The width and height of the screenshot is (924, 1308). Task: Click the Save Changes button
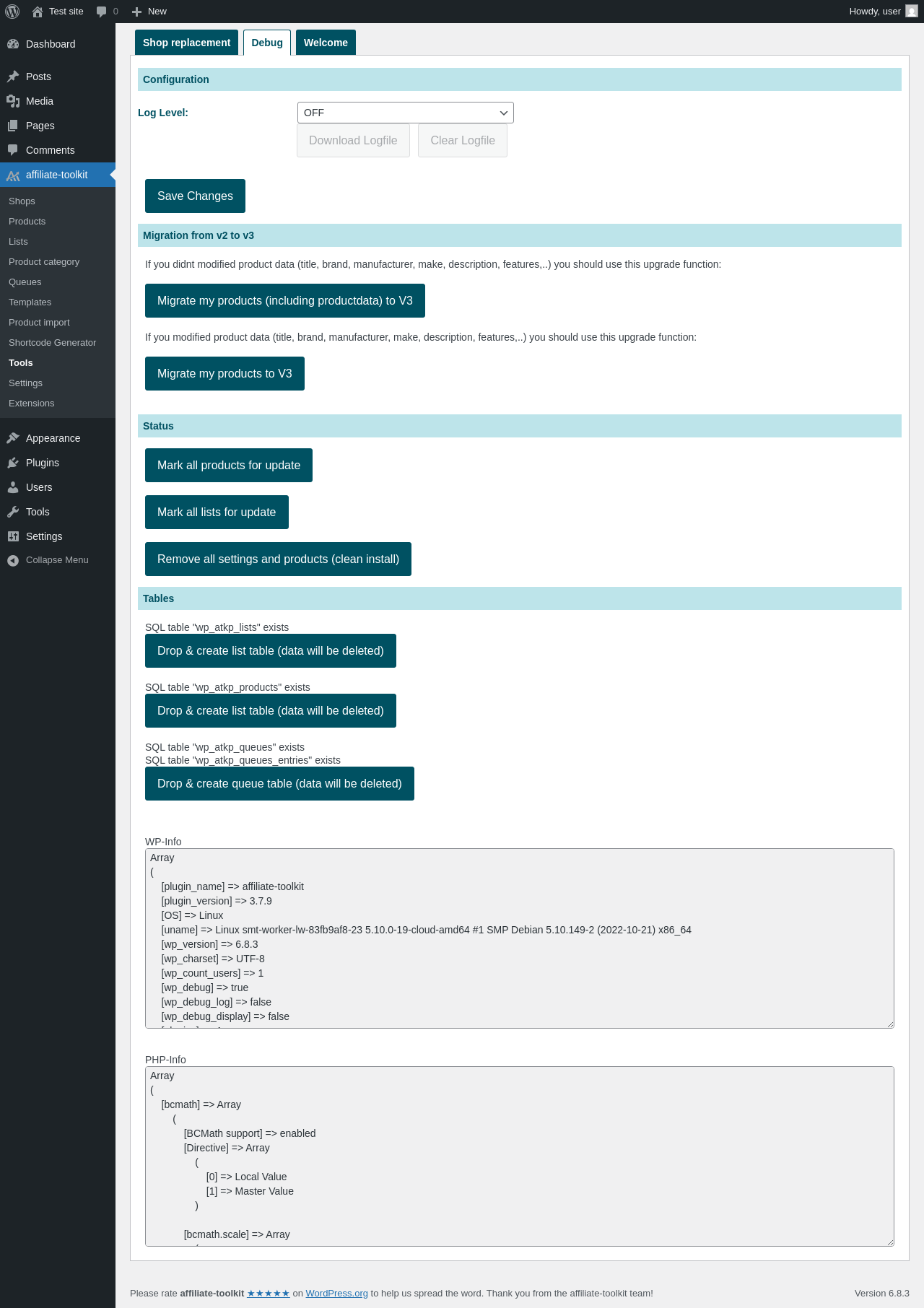coord(195,196)
